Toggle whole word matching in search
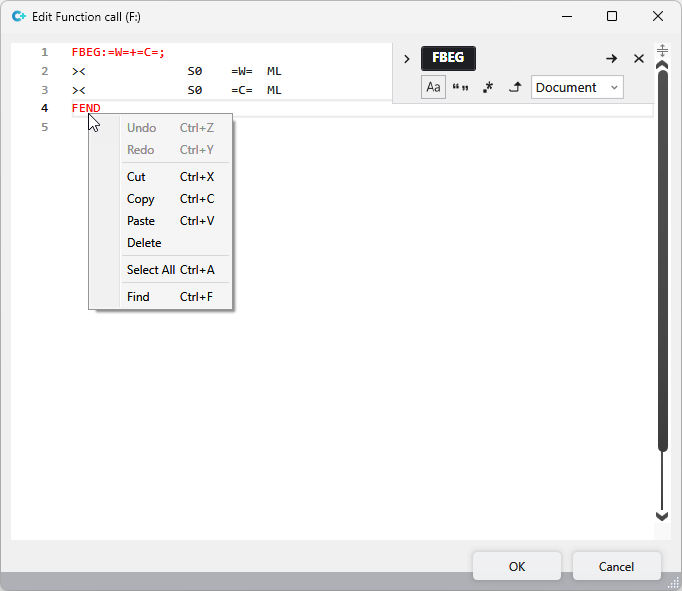This screenshot has height=591, width=682. click(x=460, y=88)
